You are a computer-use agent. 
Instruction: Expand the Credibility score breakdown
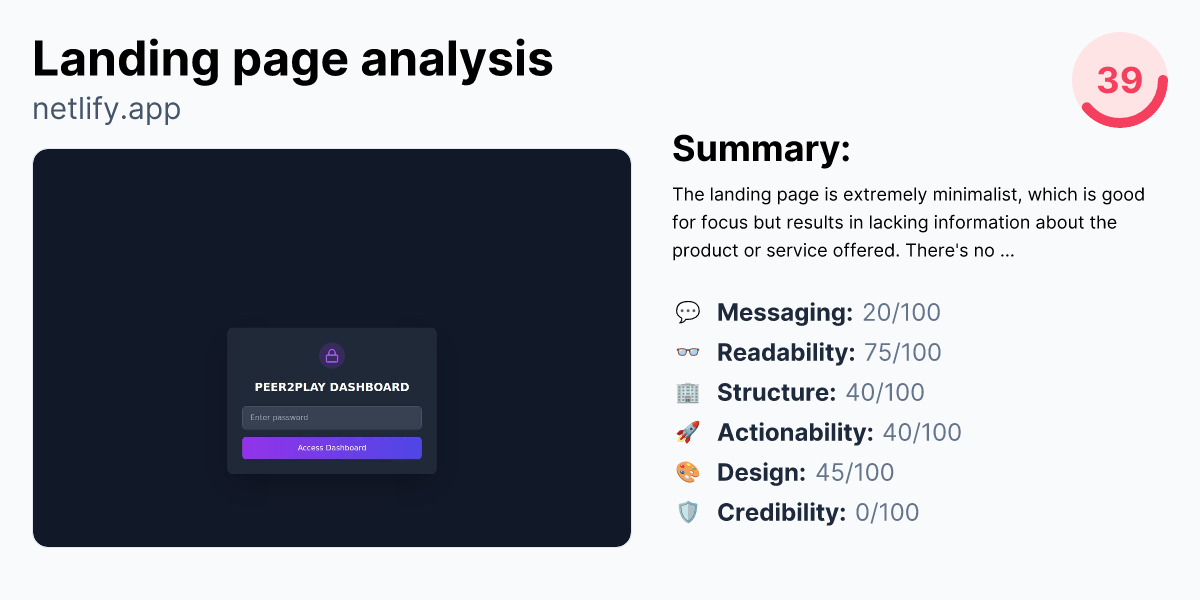click(816, 512)
